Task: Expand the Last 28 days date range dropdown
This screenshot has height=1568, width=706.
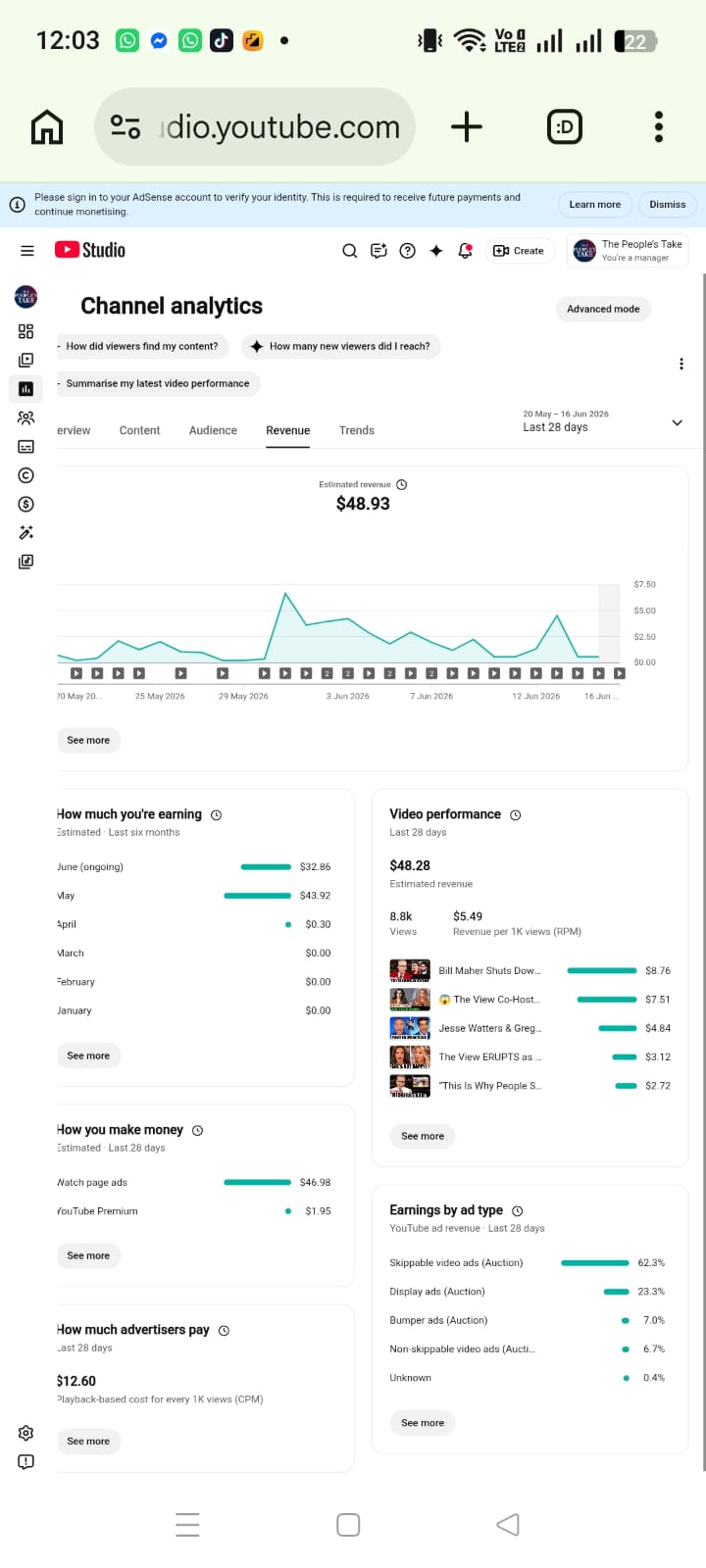Action: coord(602,421)
